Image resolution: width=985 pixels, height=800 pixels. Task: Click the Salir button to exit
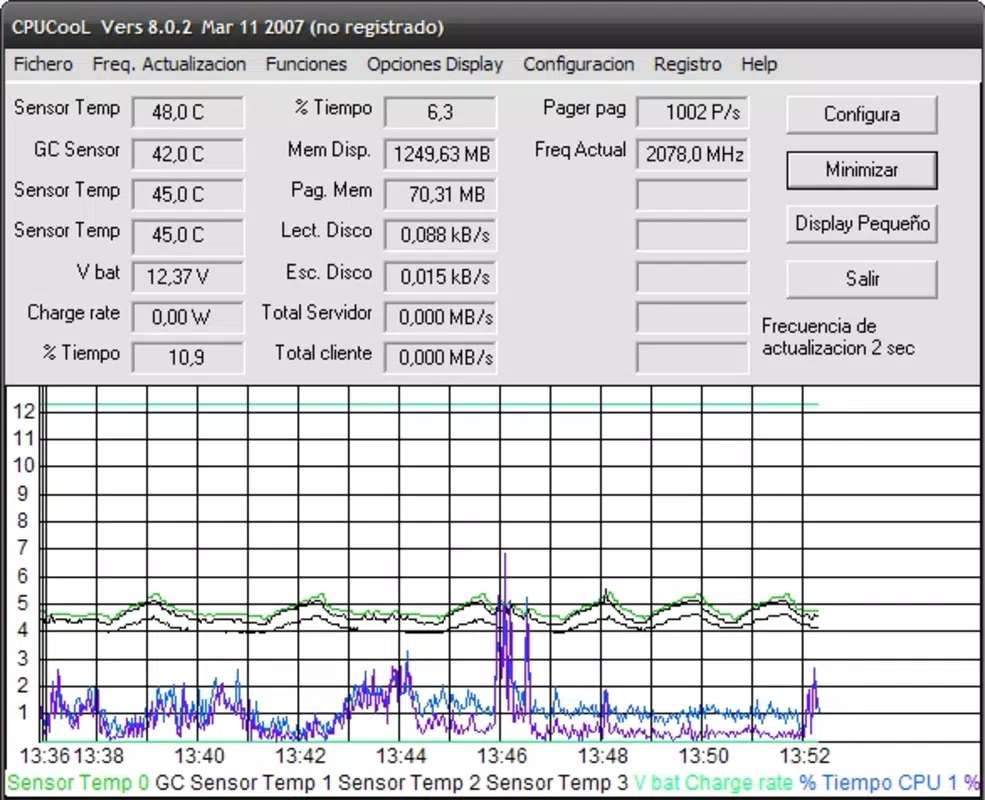862,279
